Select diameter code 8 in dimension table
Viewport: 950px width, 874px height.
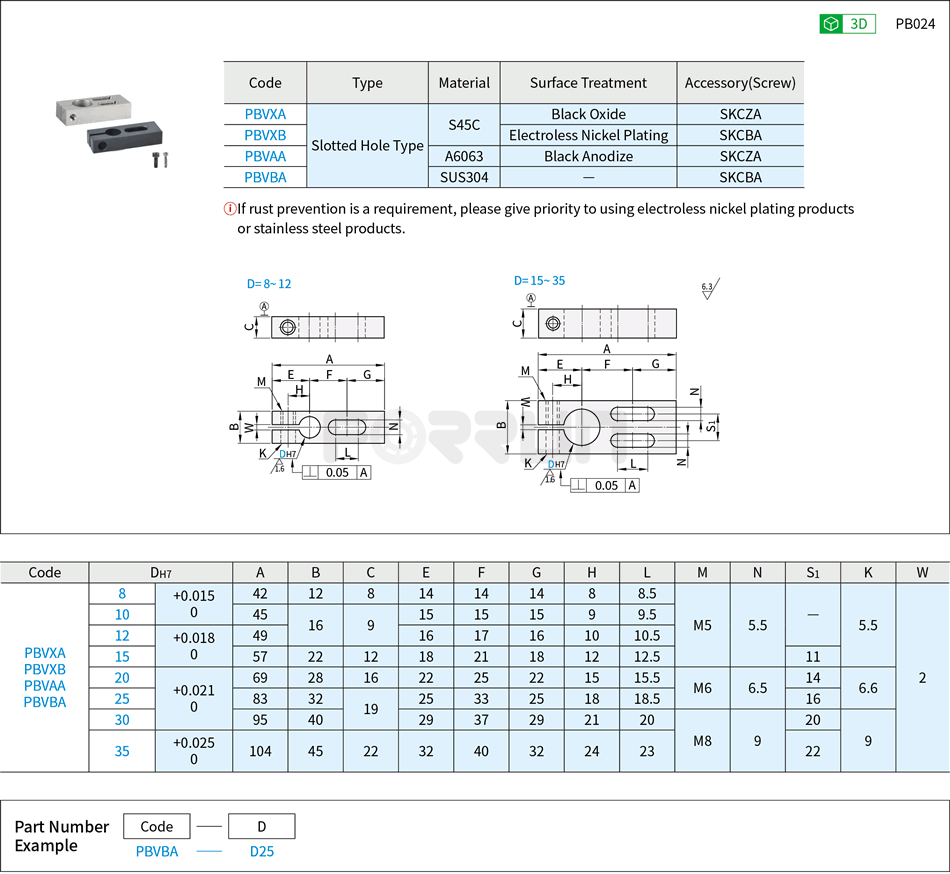click(120, 593)
